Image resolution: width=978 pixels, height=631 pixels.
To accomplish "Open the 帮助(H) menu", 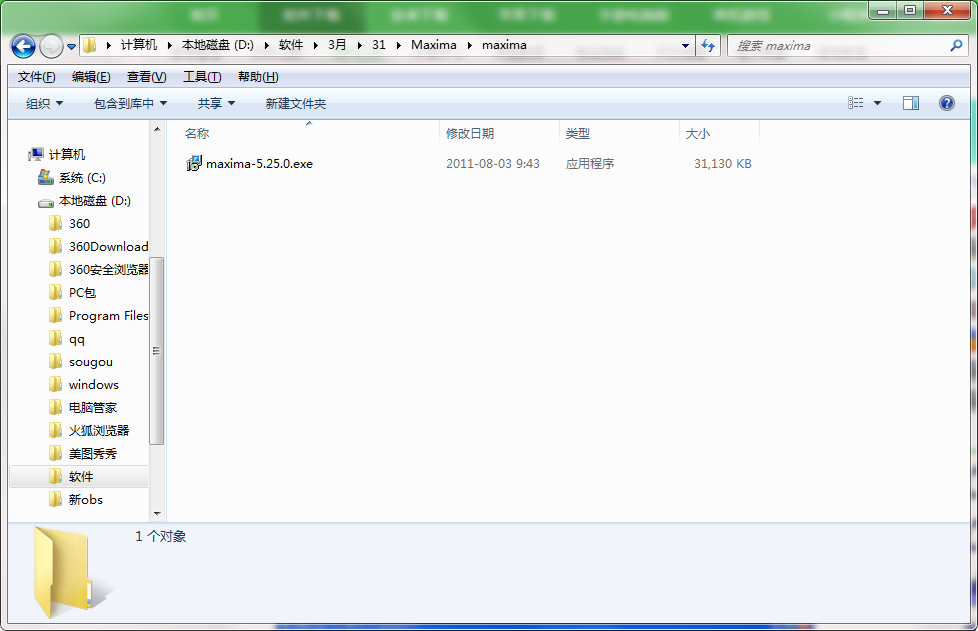I will tap(258, 77).
